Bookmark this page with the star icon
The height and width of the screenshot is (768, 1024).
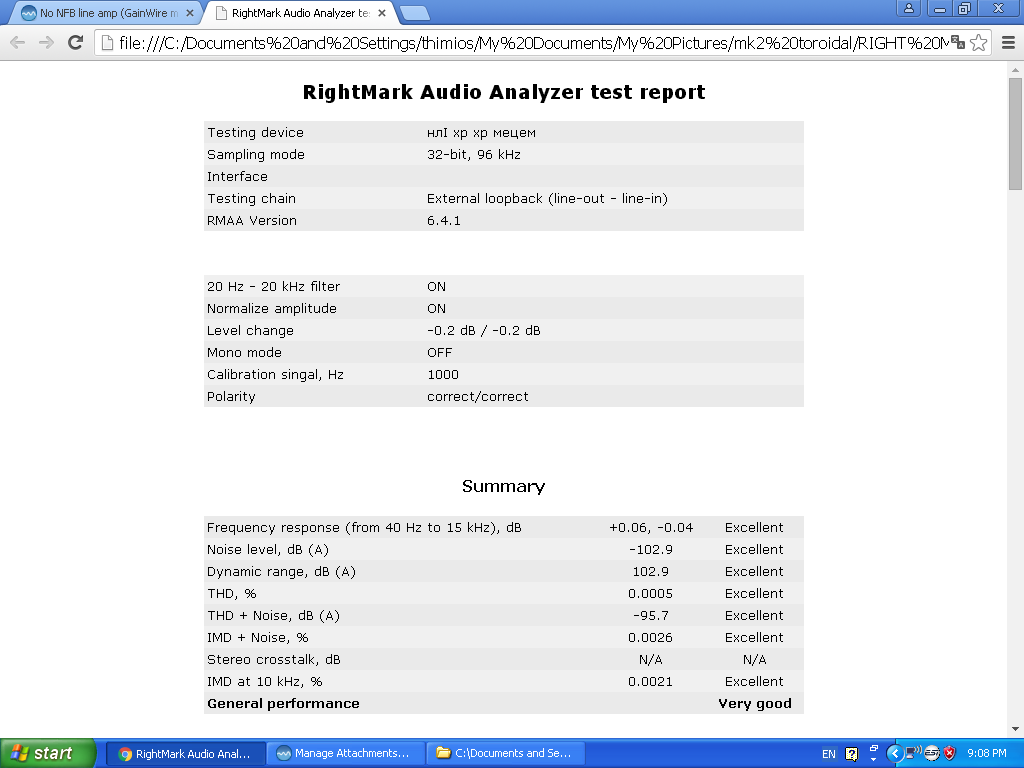click(978, 43)
